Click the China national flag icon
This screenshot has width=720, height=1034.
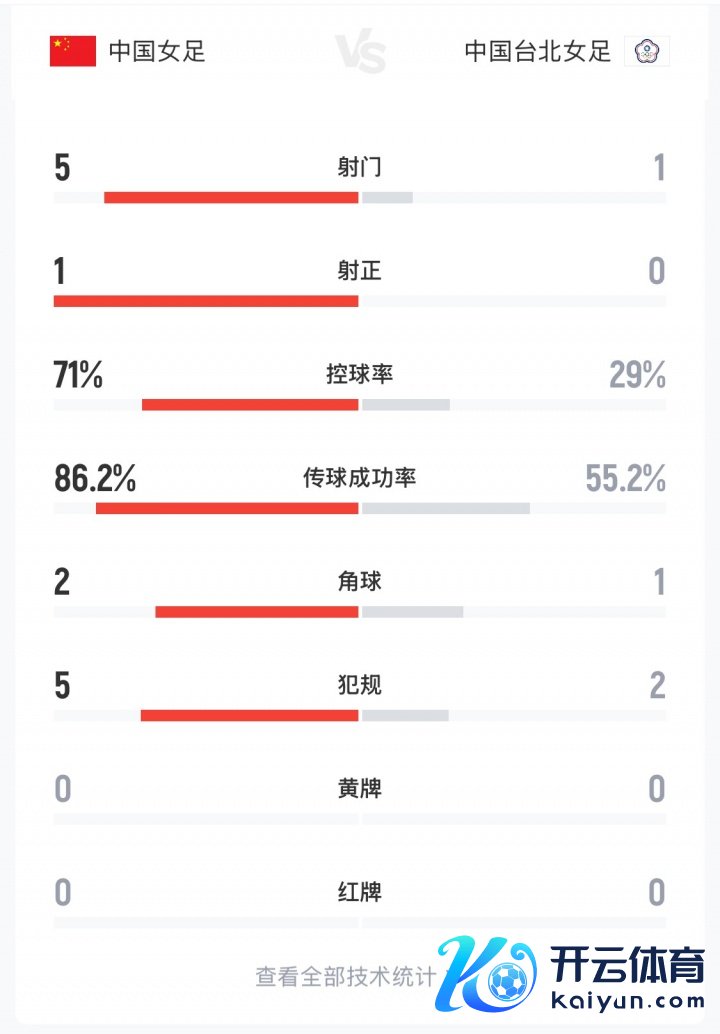pyautogui.click(x=73, y=51)
